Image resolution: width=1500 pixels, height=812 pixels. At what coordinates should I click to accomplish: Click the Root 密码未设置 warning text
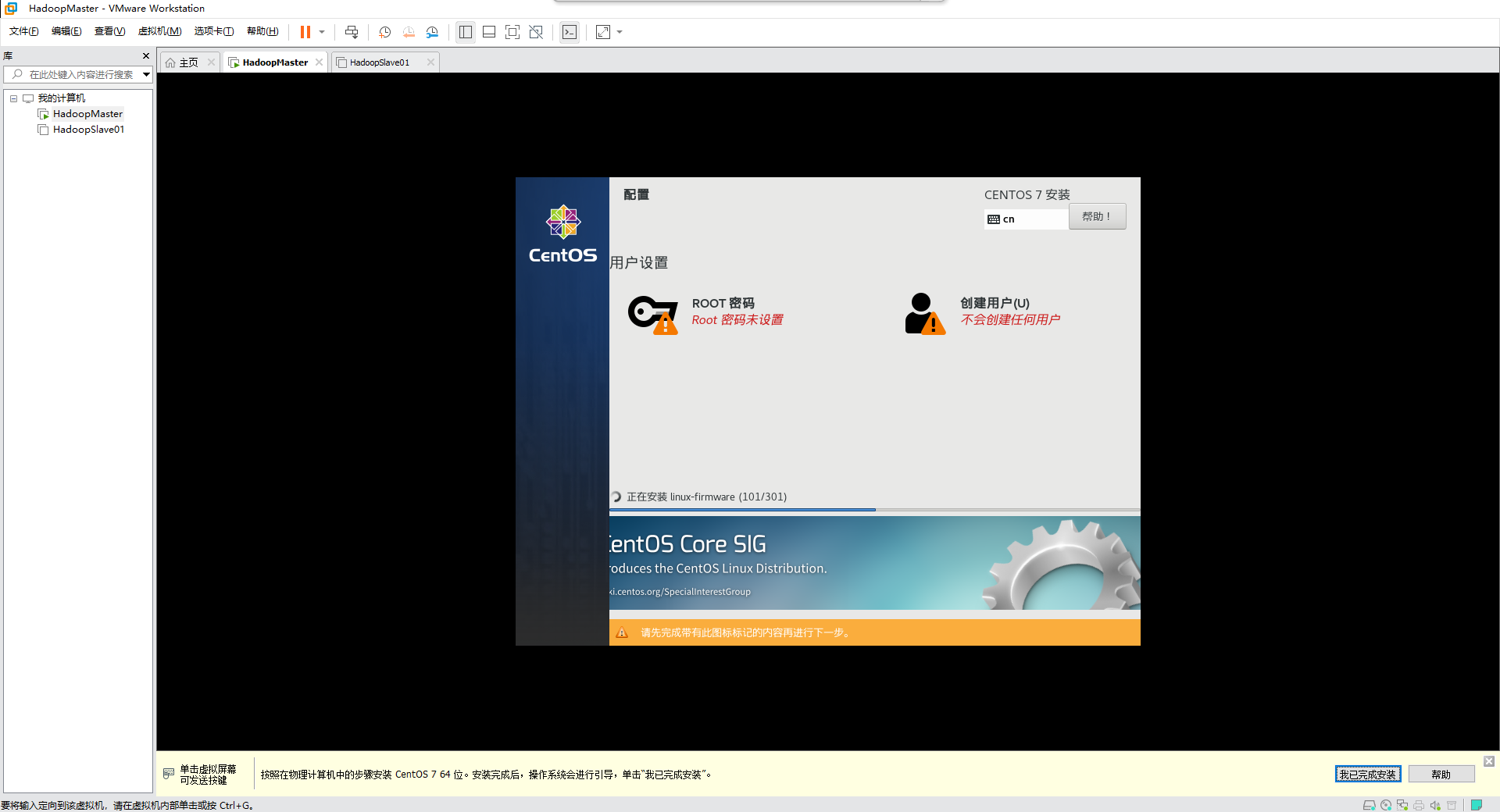click(737, 320)
